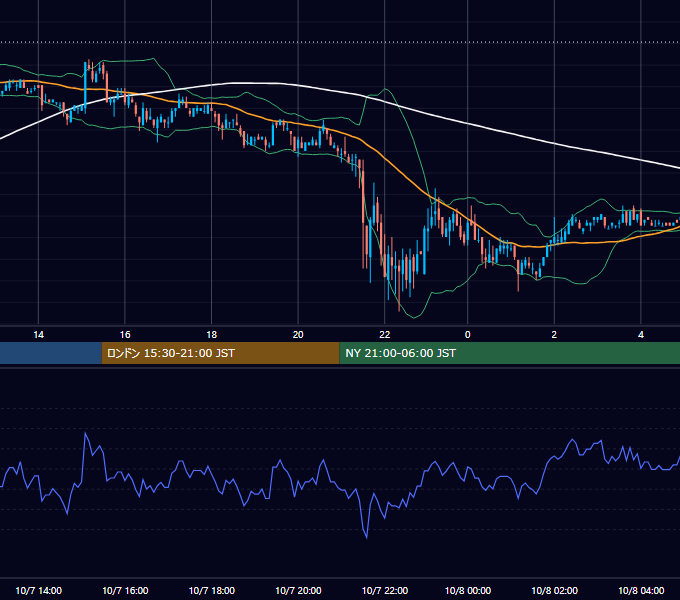This screenshot has width=680, height=600.
Task: Select the 16 hour axis label
Action: 125,335
